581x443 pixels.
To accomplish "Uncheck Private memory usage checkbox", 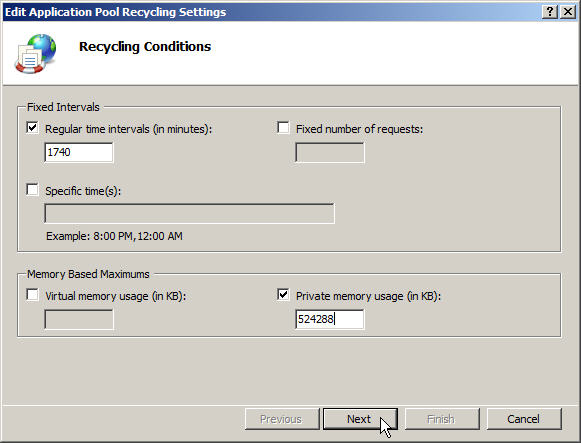I will point(283,295).
